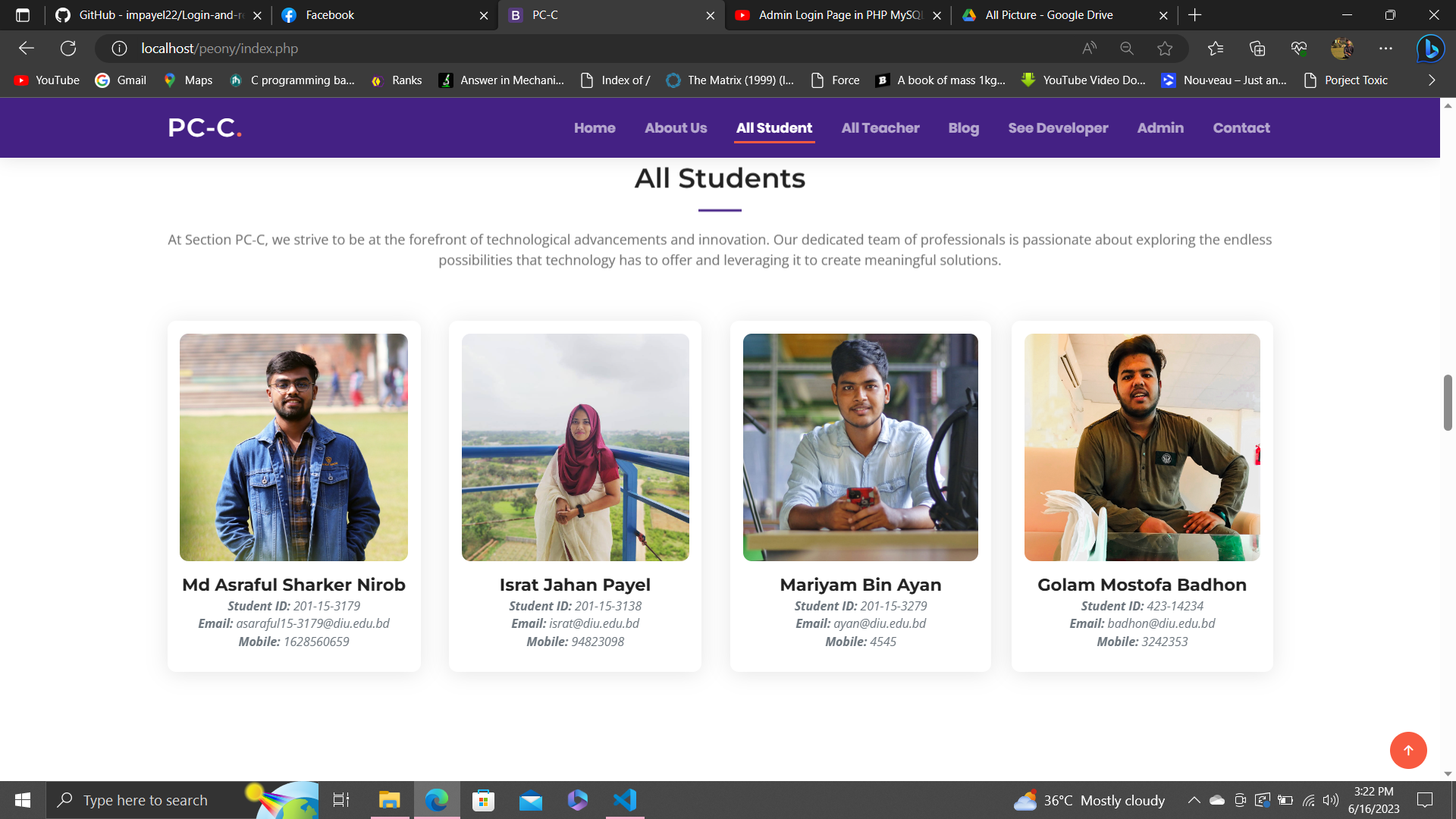Open the All Teacher navigation link

coord(880,128)
